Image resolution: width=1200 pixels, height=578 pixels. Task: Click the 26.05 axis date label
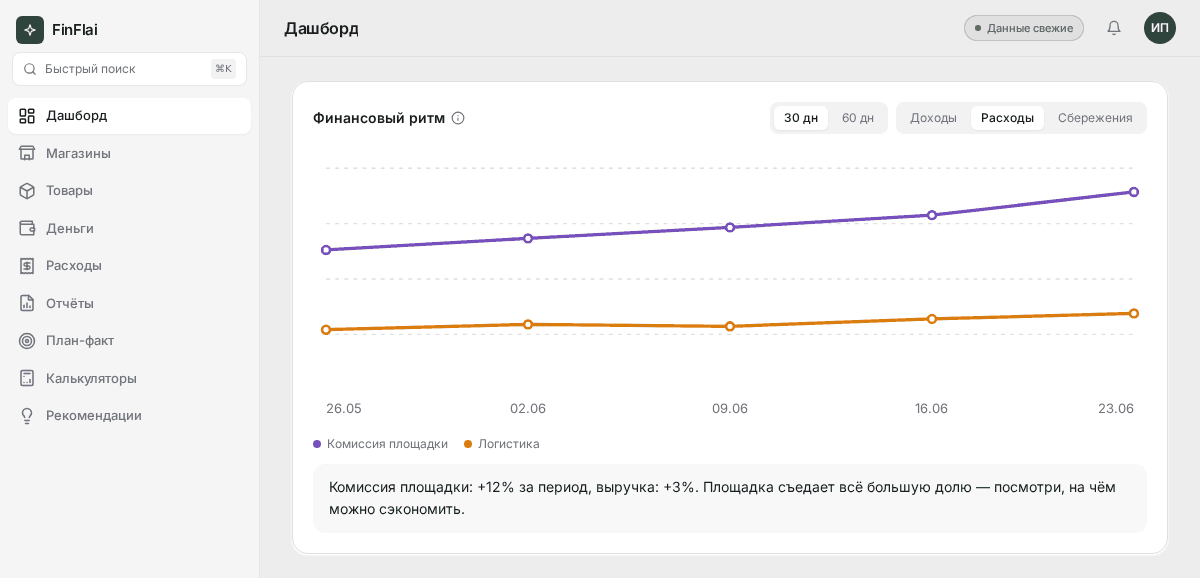tap(344, 408)
